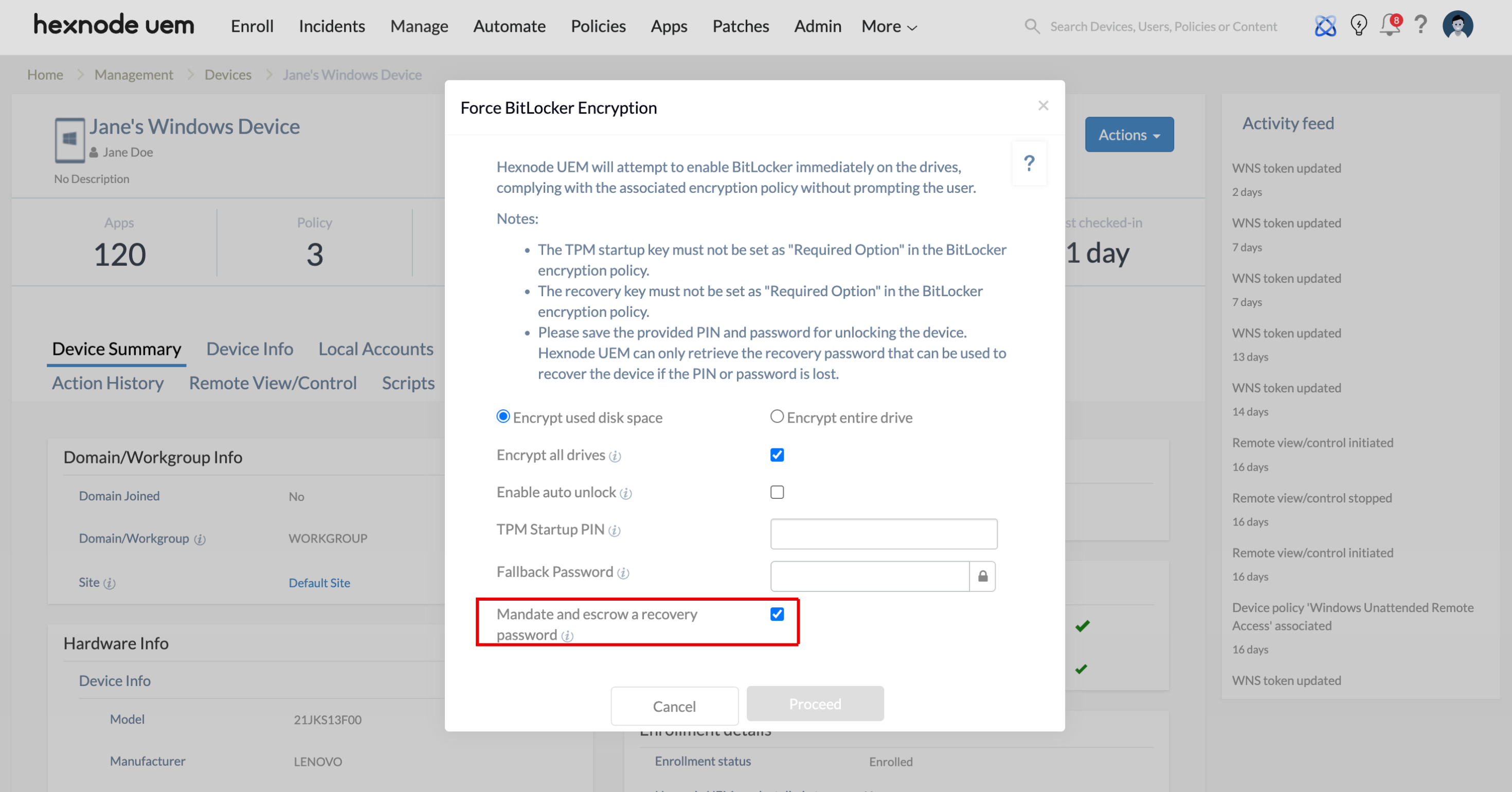The width and height of the screenshot is (1512, 792).
Task: Show info for Mandate and escrow recovery password
Action: pyautogui.click(x=567, y=636)
